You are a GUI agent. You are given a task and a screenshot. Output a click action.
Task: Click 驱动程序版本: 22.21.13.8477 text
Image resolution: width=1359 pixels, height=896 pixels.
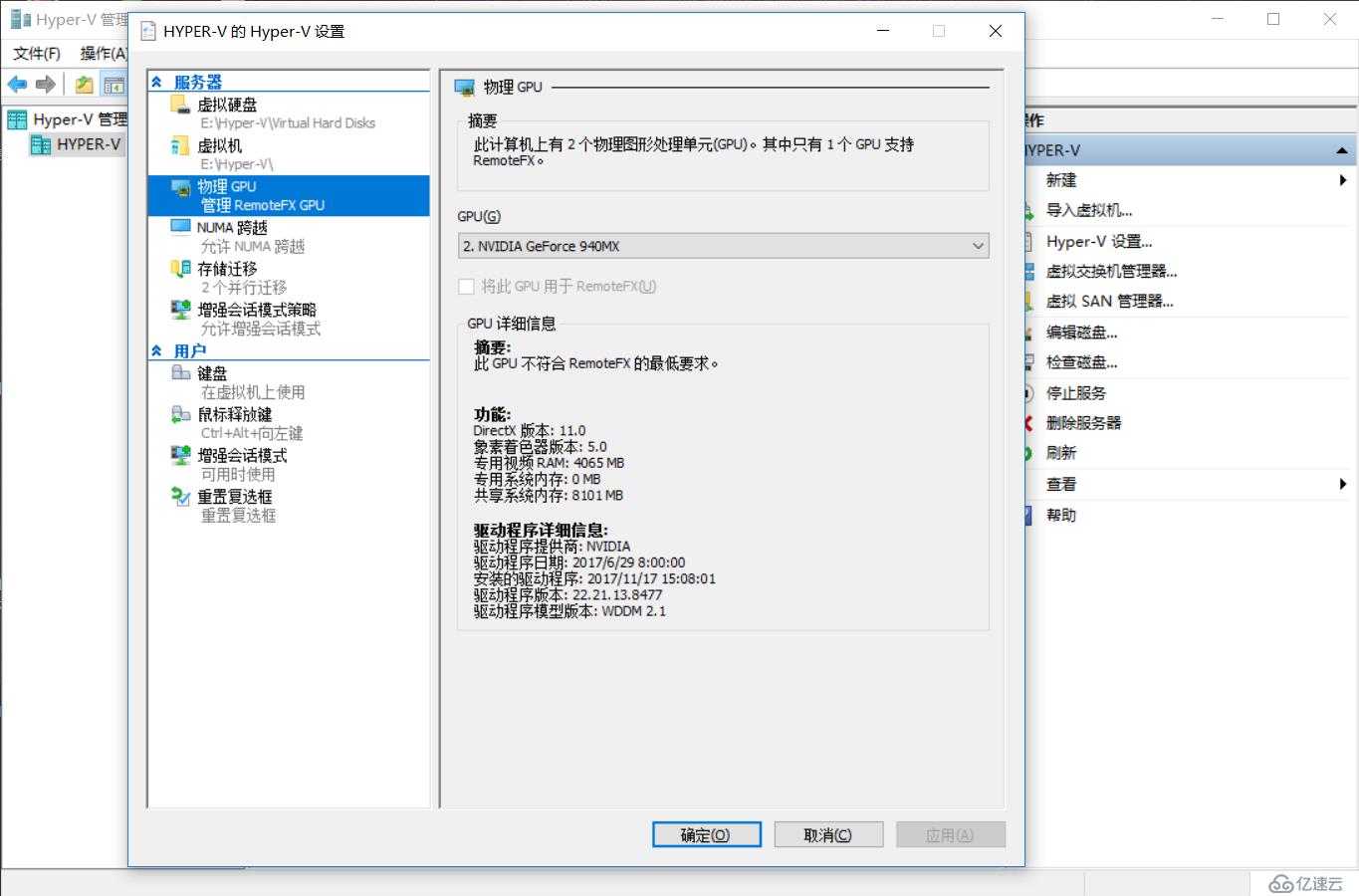[567, 594]
